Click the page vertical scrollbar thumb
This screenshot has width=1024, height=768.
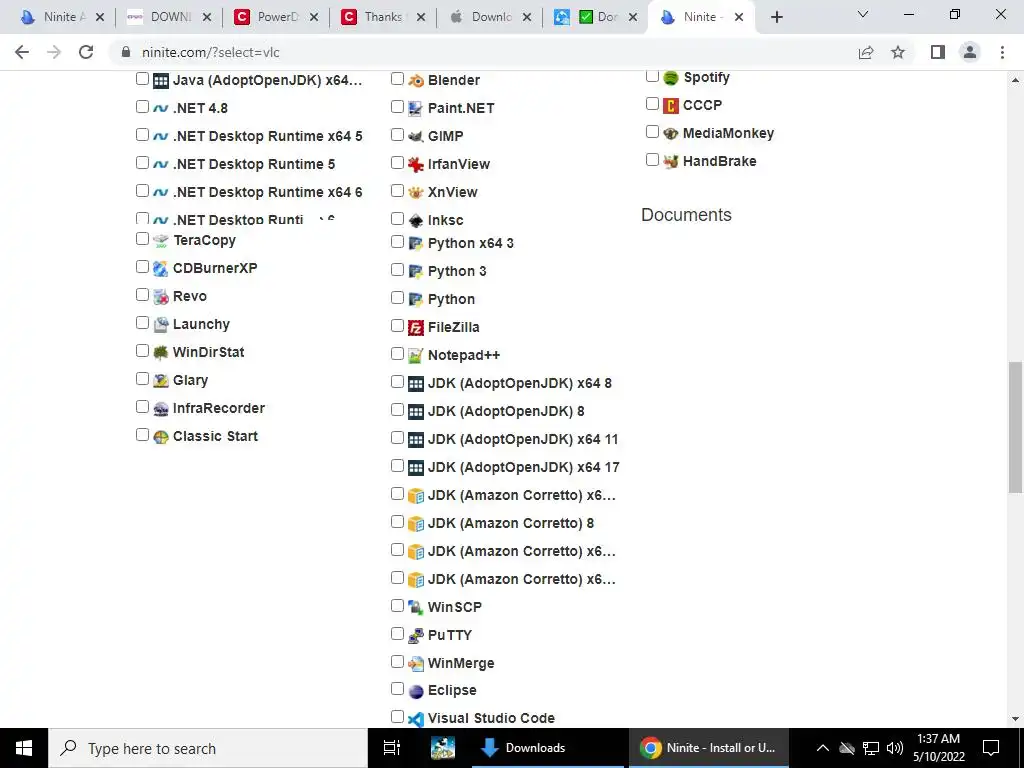[x=1015, y=426]
